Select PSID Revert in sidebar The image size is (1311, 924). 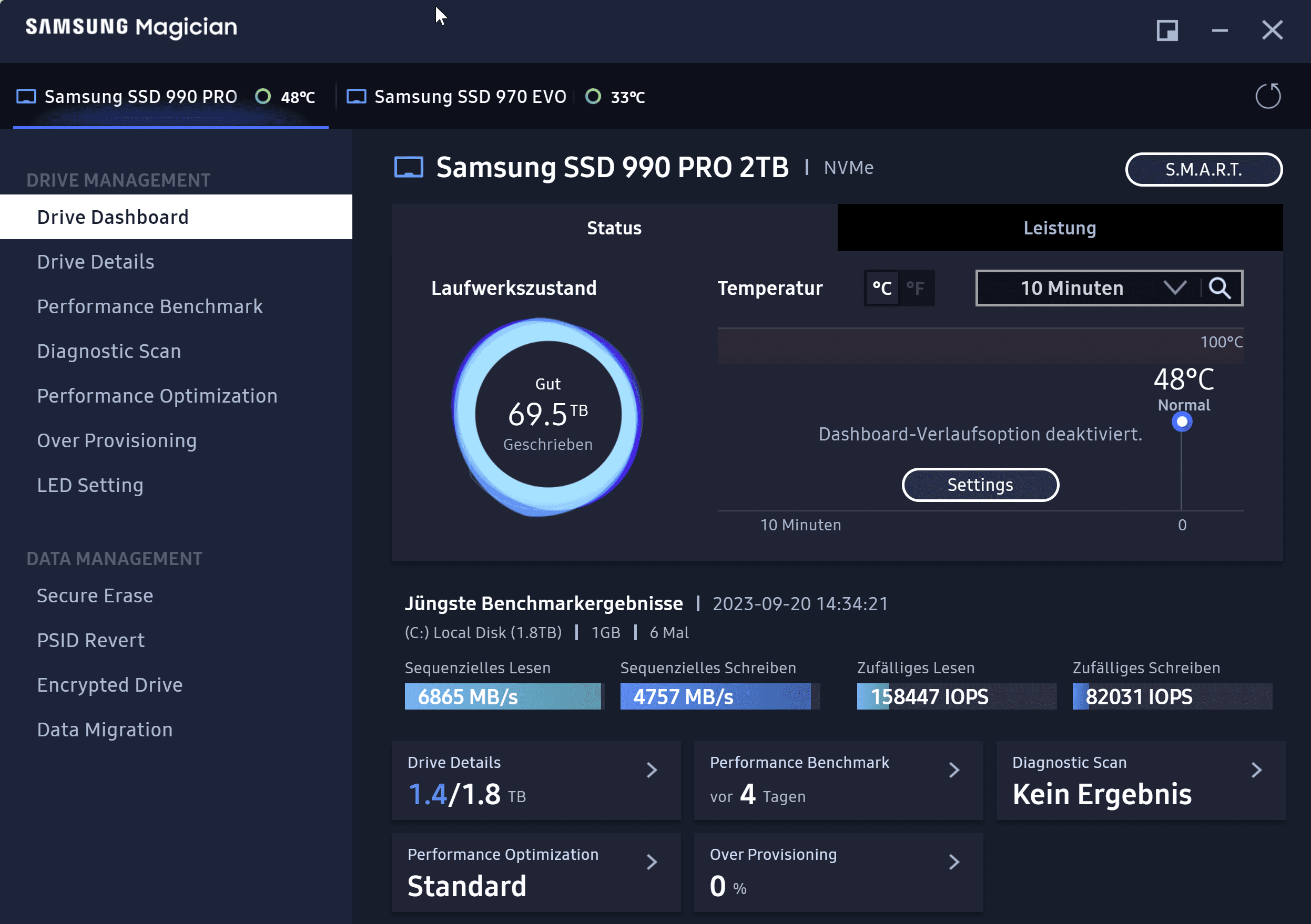coord(176,640)
